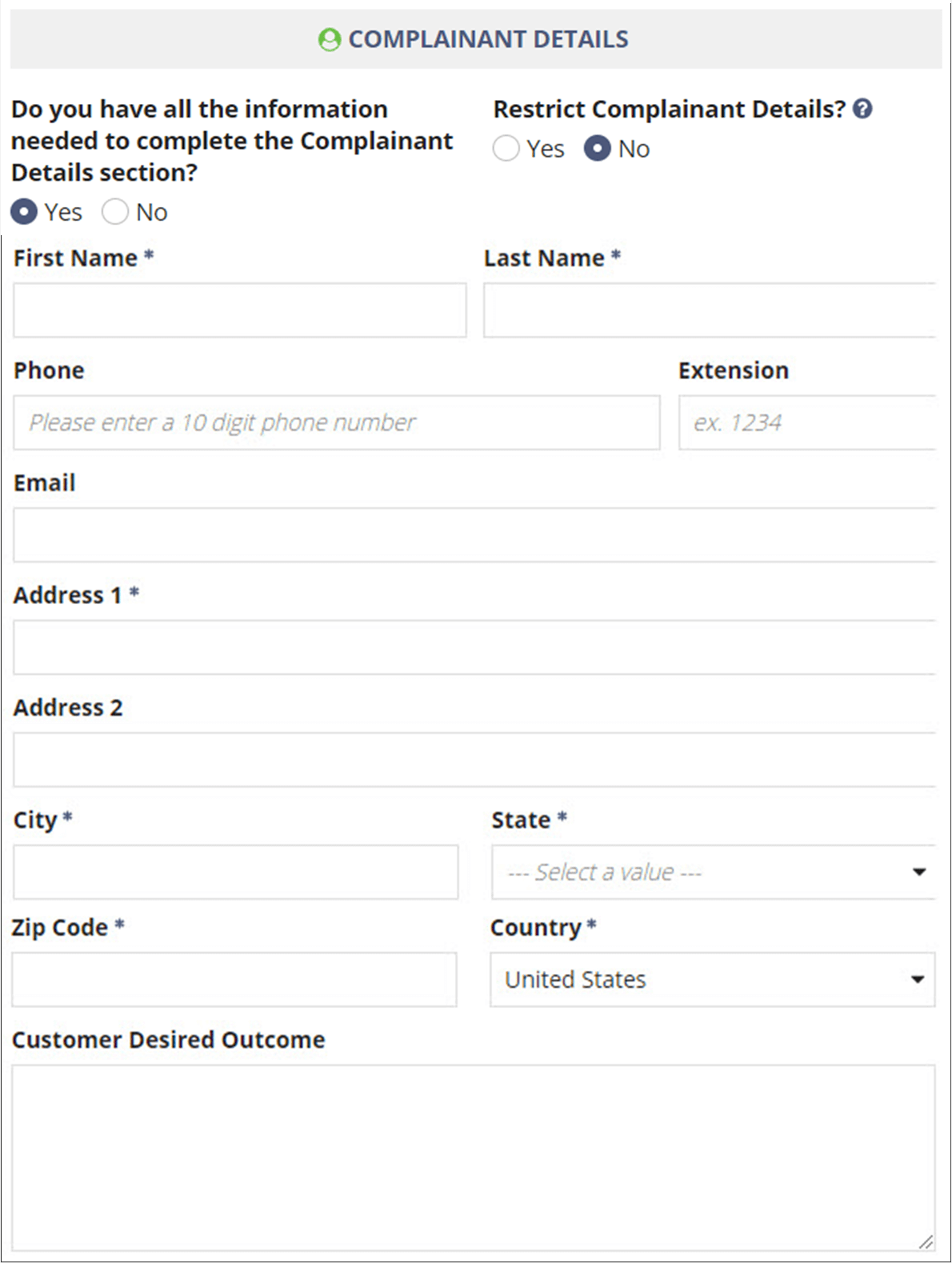The width and height of the screenshot is (952, 1263).
Task: Open the Restrict Complainant Details help icon
Action: [x=862, y=109]
